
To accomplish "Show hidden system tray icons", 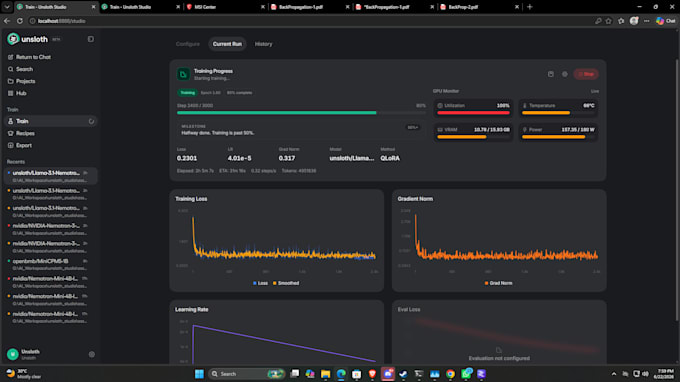I will click(613, 374).
